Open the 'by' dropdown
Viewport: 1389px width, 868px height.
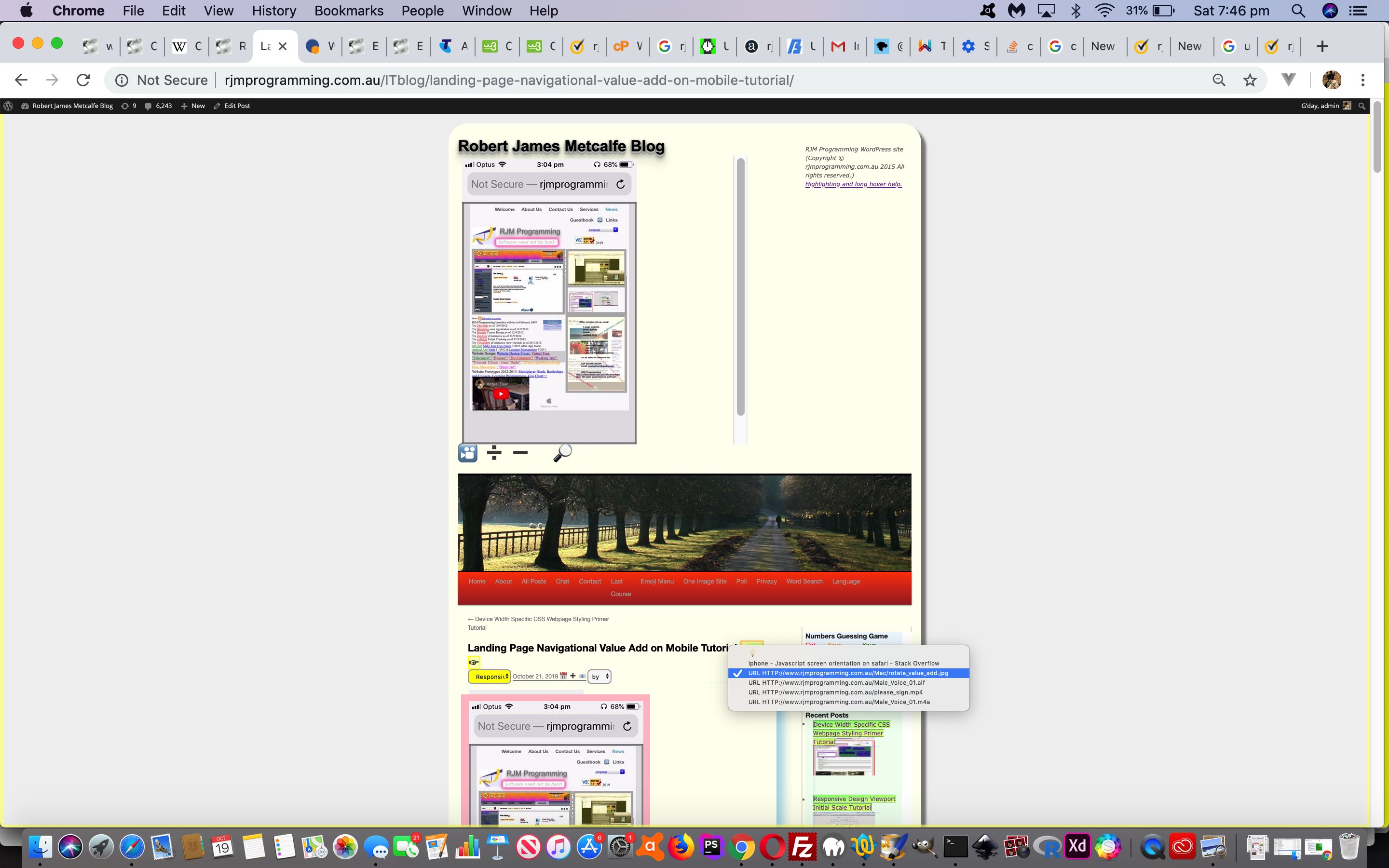pyautogui.click(x=599, y=677)
